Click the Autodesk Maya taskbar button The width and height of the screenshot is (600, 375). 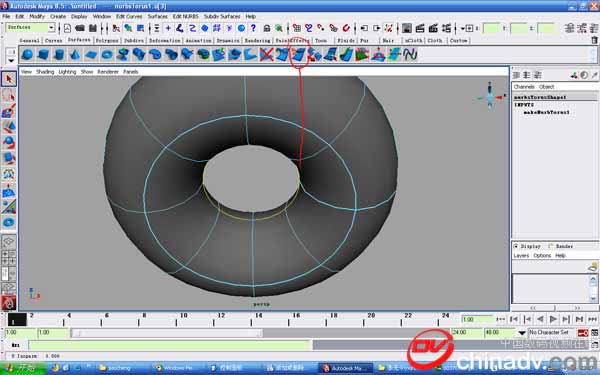pyautogui.click(x=346, y=368)
